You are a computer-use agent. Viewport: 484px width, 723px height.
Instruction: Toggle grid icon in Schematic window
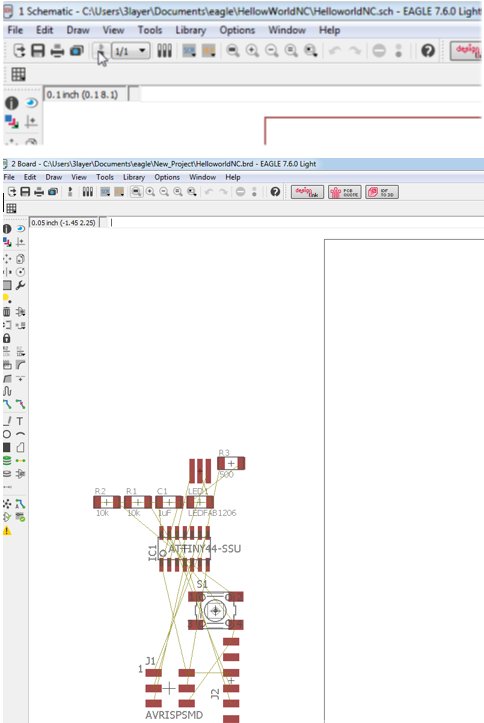tap(18, 74)
